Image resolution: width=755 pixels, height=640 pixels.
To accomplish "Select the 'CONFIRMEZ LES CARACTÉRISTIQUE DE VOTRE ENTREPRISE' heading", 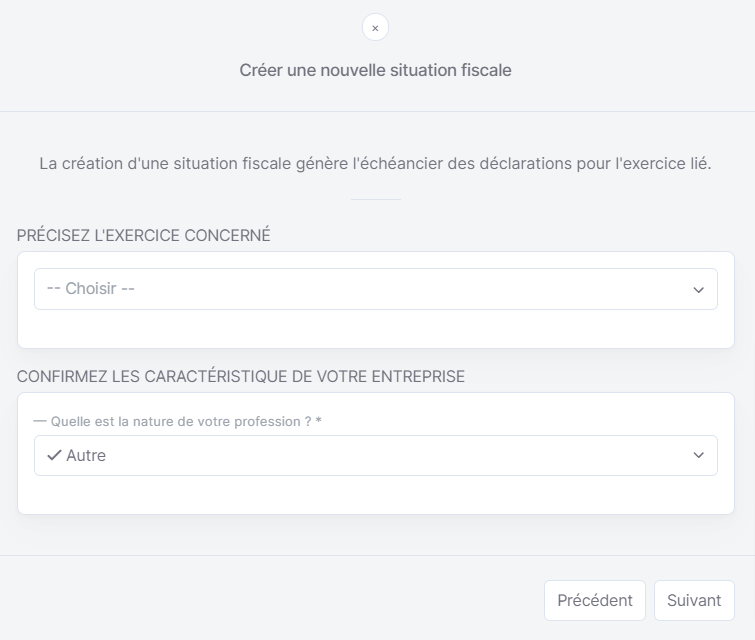I will (241, 376).
